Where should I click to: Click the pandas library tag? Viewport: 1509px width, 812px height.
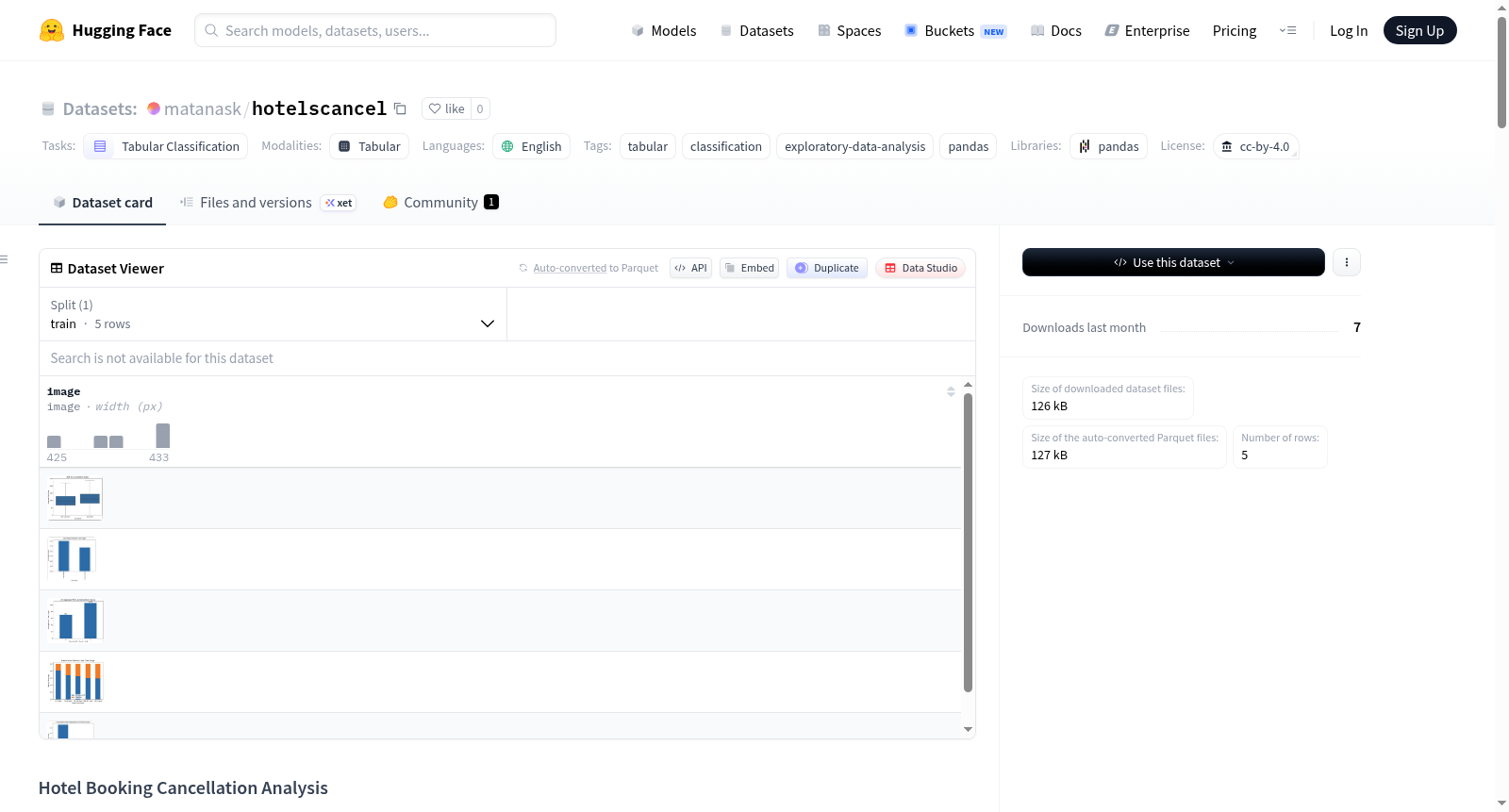(1109, 146)
